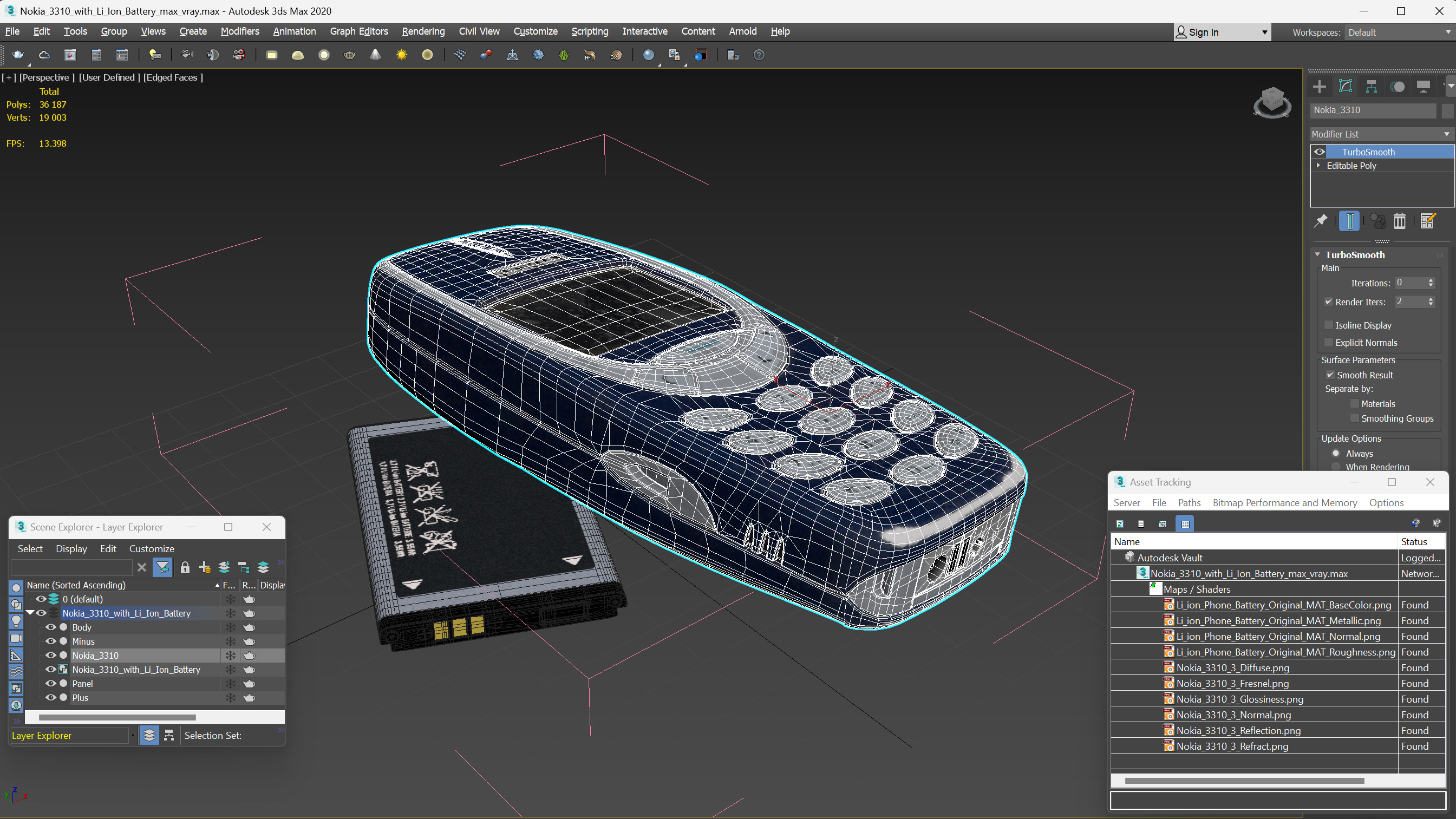Viewport: 1456px width, 819px height.
Task: Enable Isoline Display checkbox
Action: point(1329,325)
